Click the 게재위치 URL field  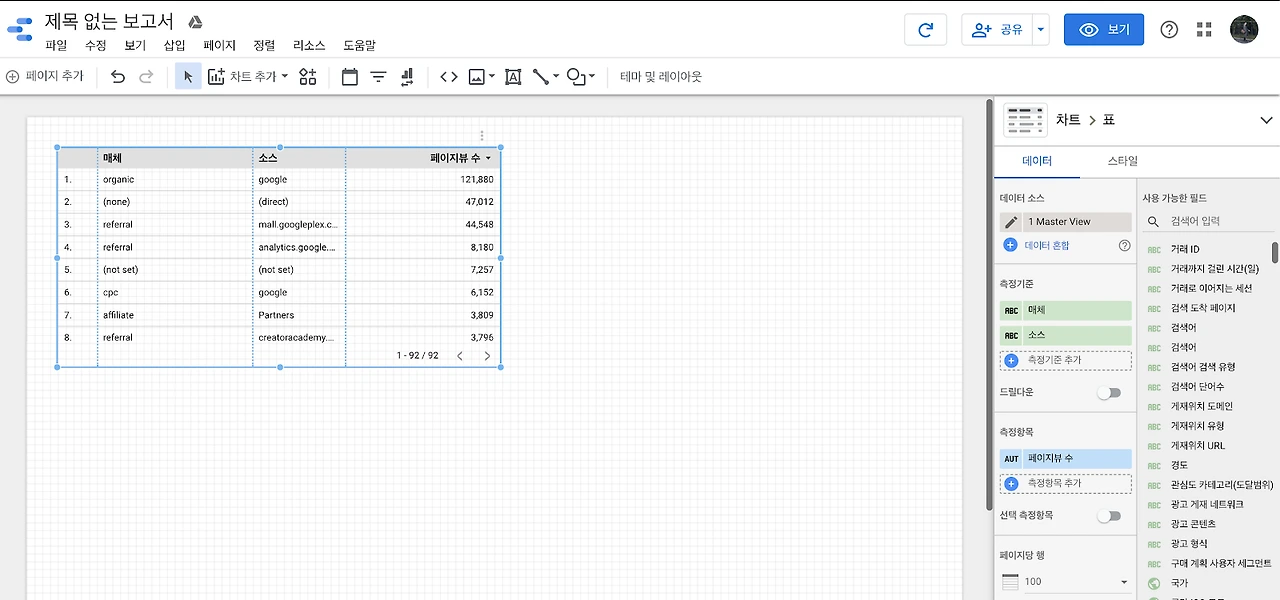[1197, 446]
